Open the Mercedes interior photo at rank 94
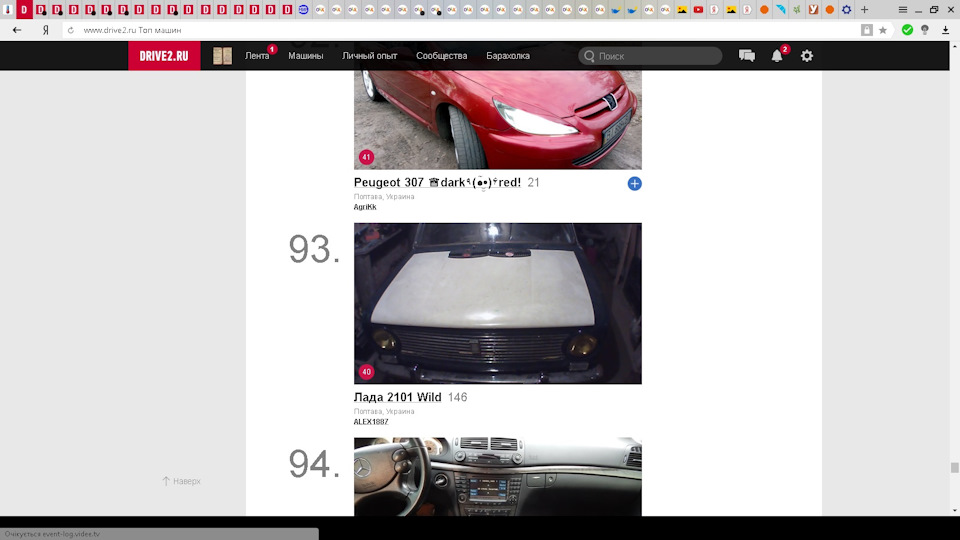 [x=498, y=476]
